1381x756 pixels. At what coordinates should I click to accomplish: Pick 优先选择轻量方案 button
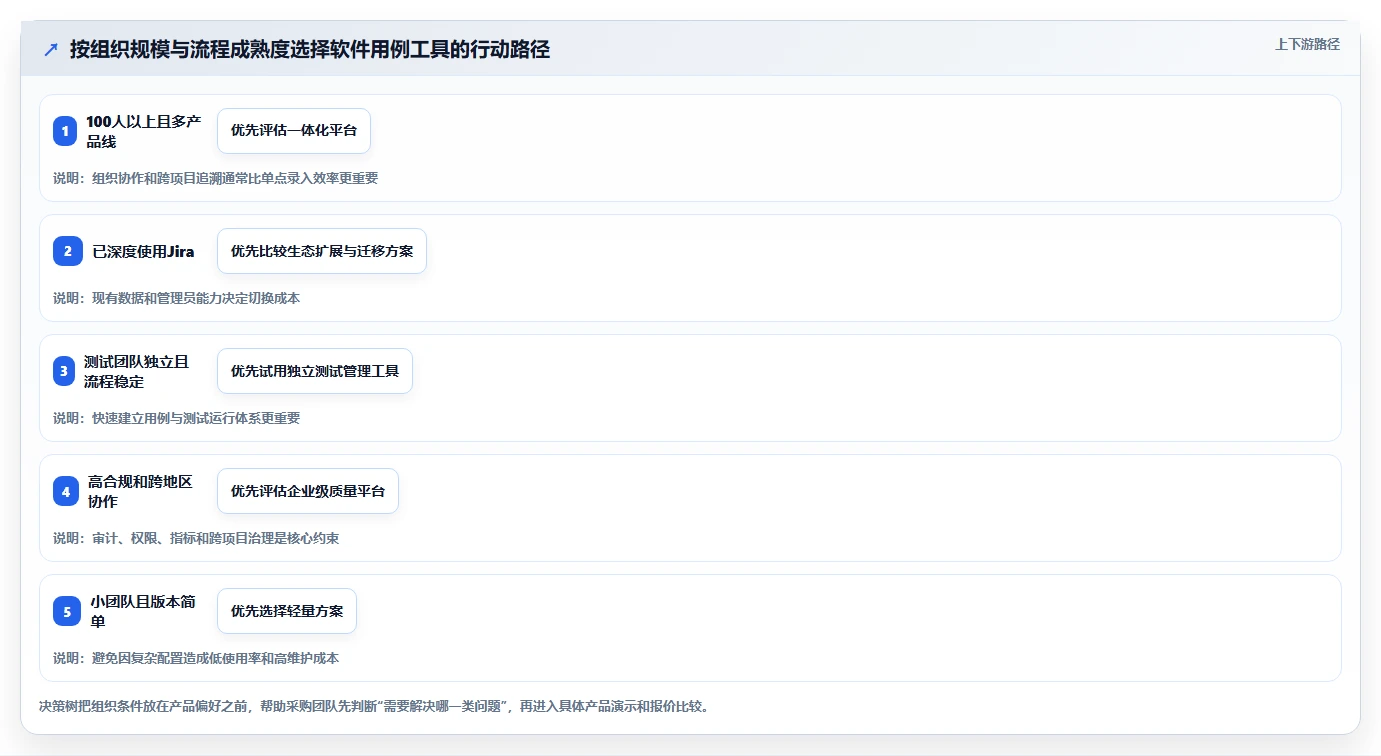[287, 611]
